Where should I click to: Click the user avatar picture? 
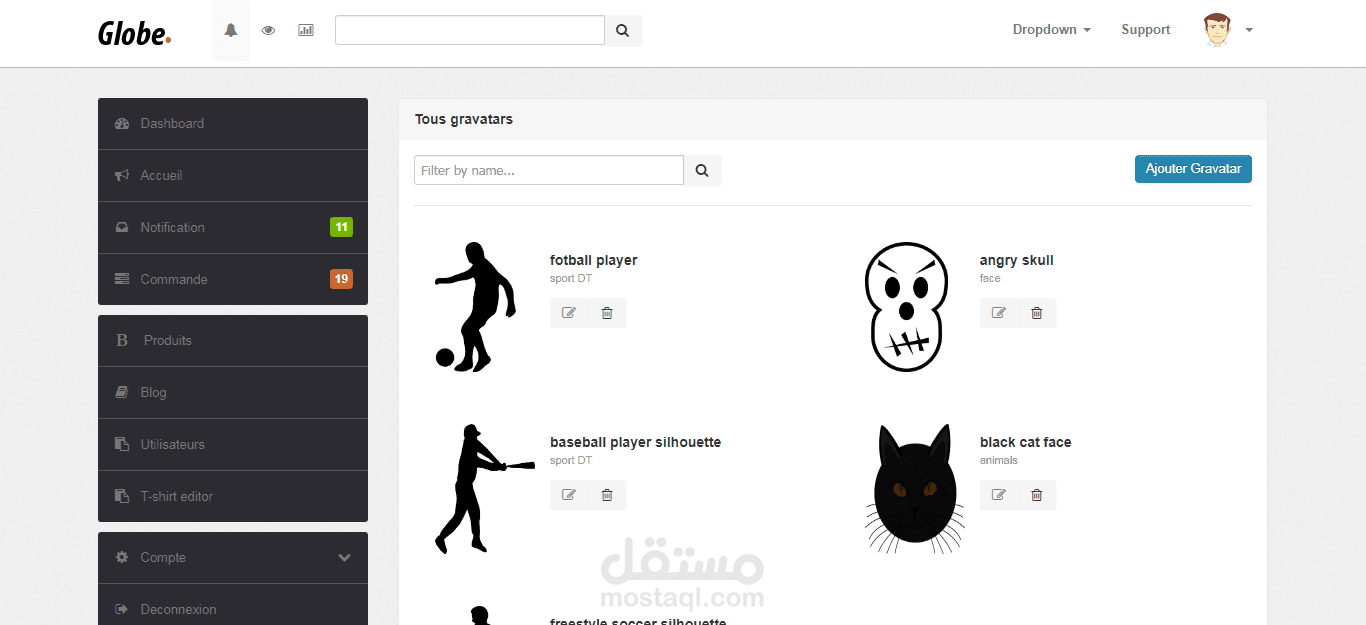point(1217,30)
